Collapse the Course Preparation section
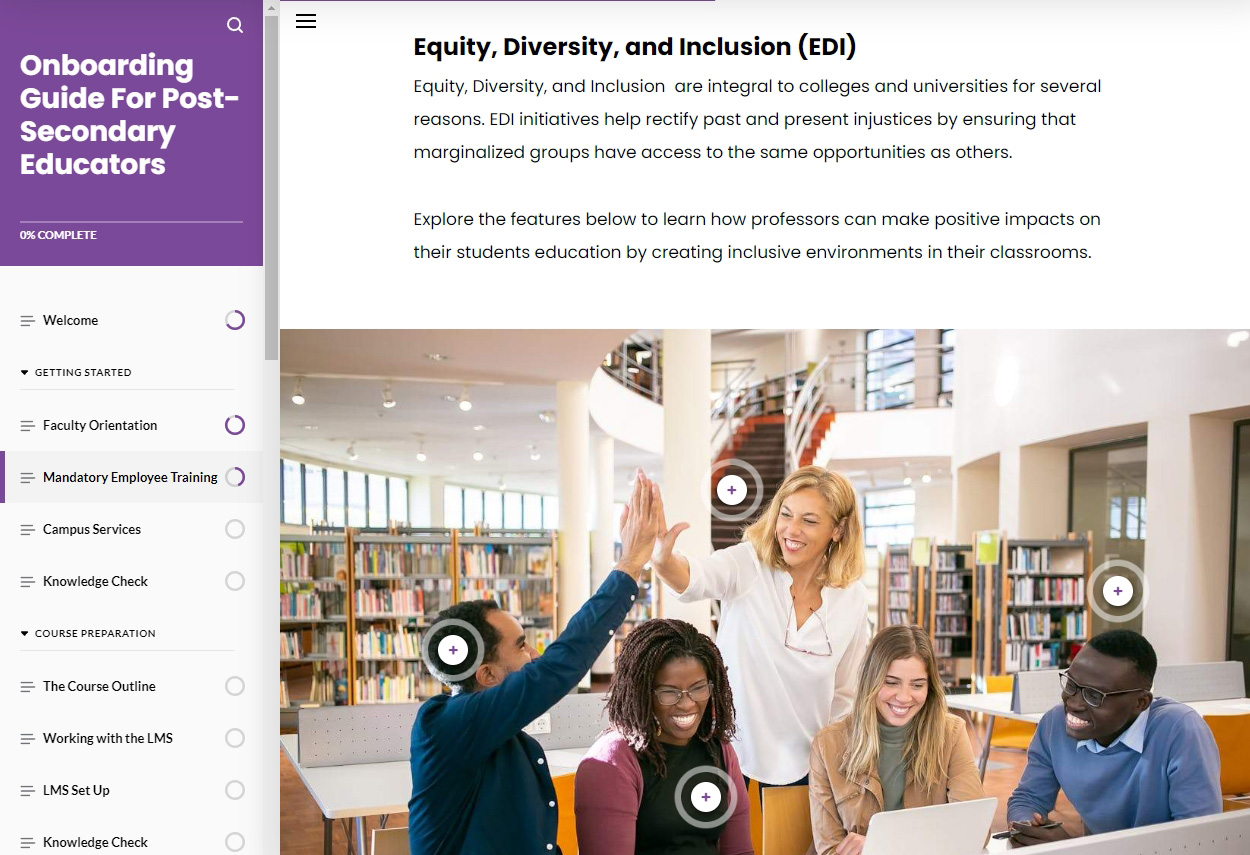This screenshot has height=855, width=1250. coord(88,633)
